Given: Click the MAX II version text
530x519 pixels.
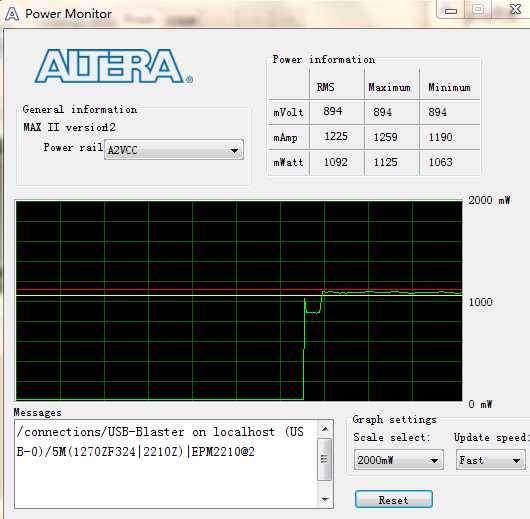Looking at the screenshot, I should click(70, 127).
